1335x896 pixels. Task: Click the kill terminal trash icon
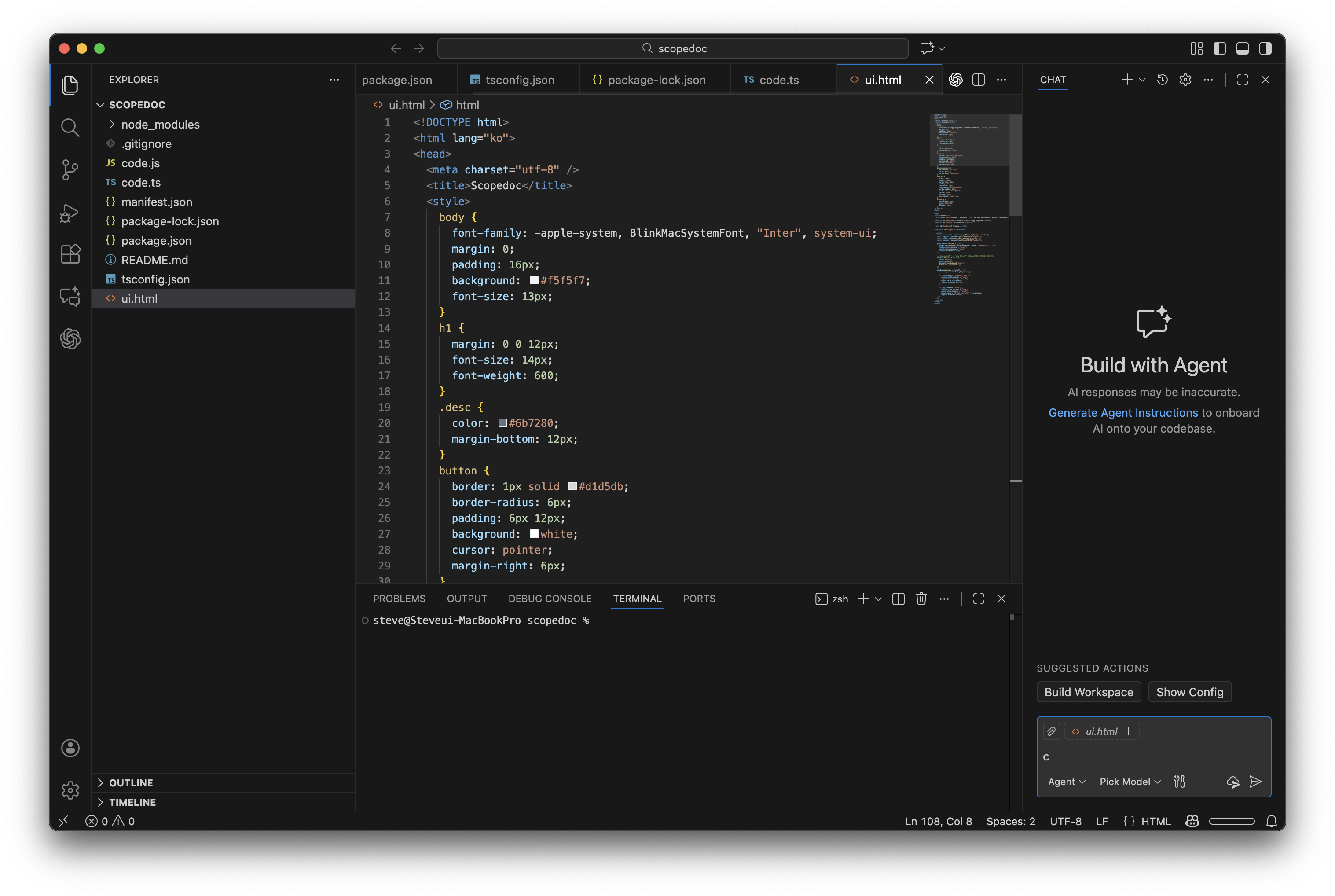[x=921, y=598]
